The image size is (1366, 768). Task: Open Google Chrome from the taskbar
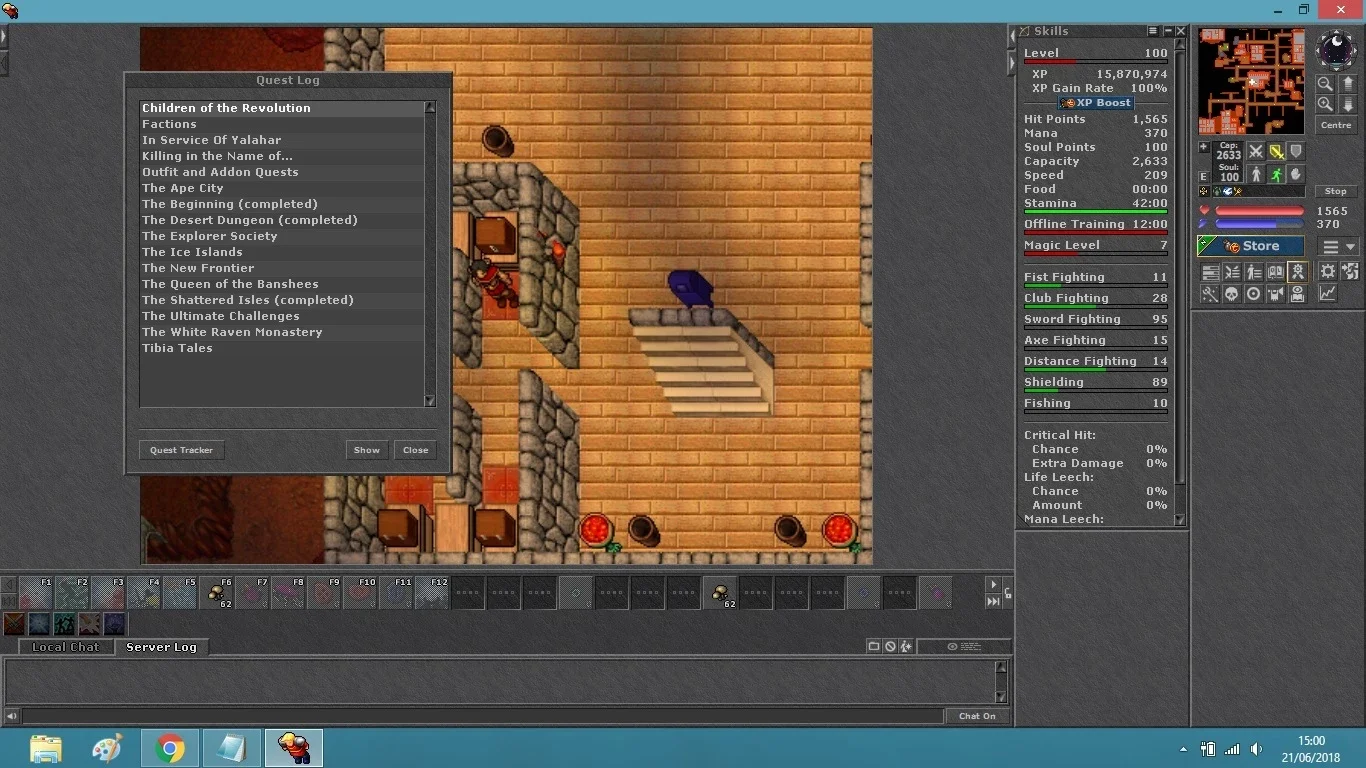click(170, 748)
